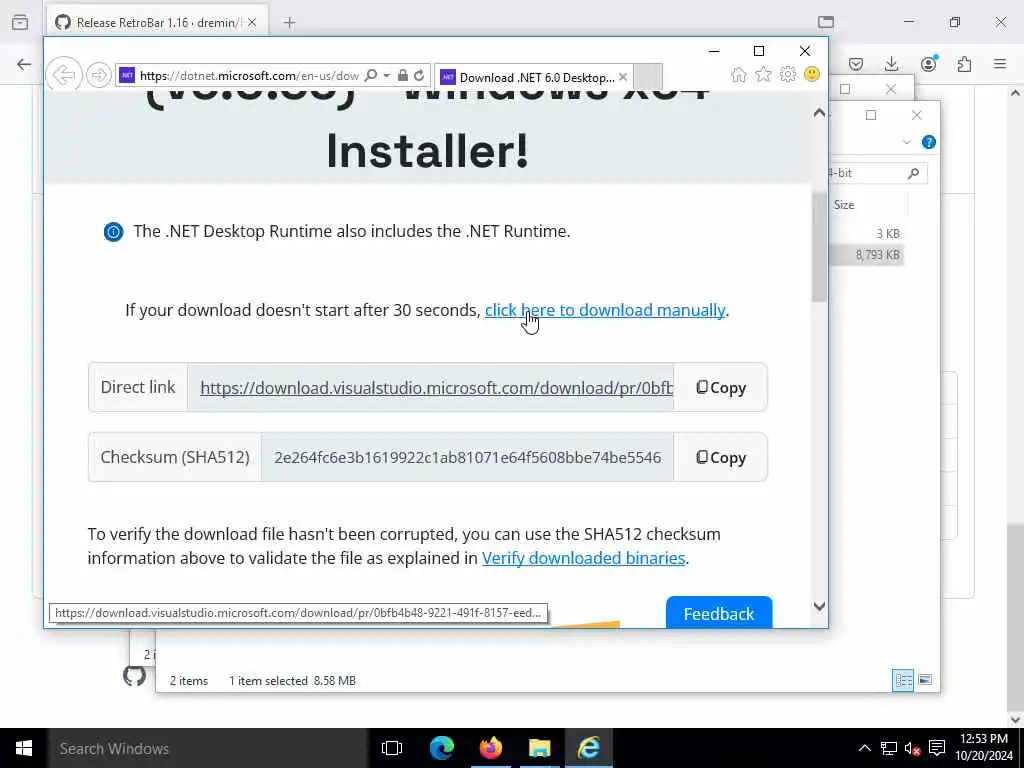Click 'click here to download manually' link
The height and width of the screenshot is (768, 1024).
pyautogui.click(x=605, y=310)
